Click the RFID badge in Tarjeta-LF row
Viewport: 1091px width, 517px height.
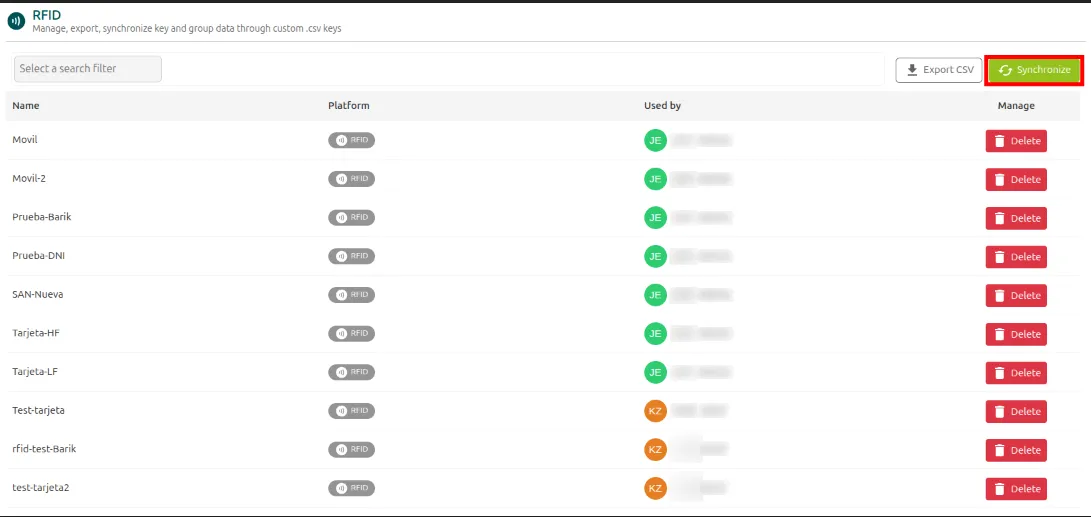point(351,372)
